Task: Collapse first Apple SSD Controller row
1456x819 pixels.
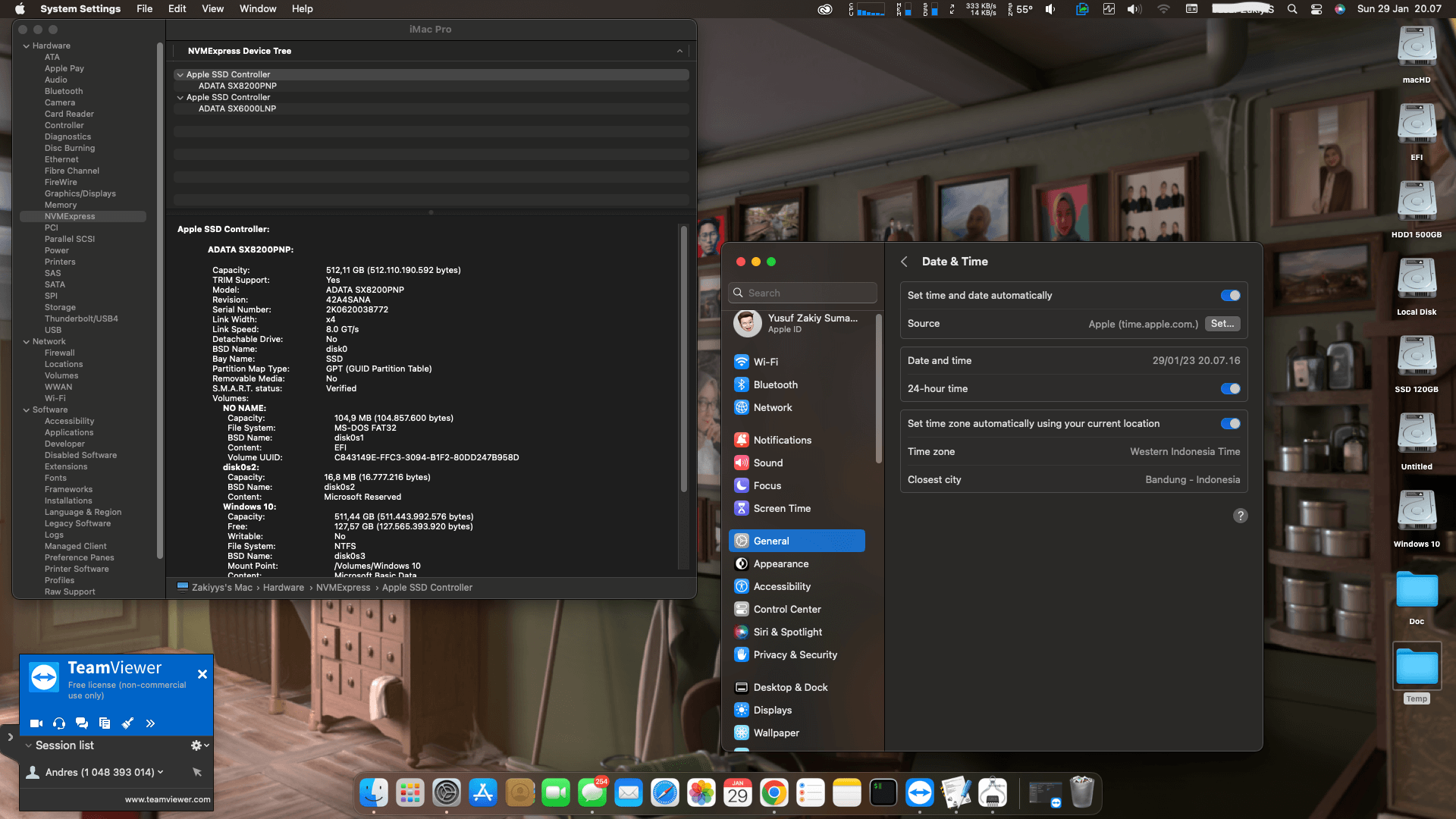Action: pos(180,75)
